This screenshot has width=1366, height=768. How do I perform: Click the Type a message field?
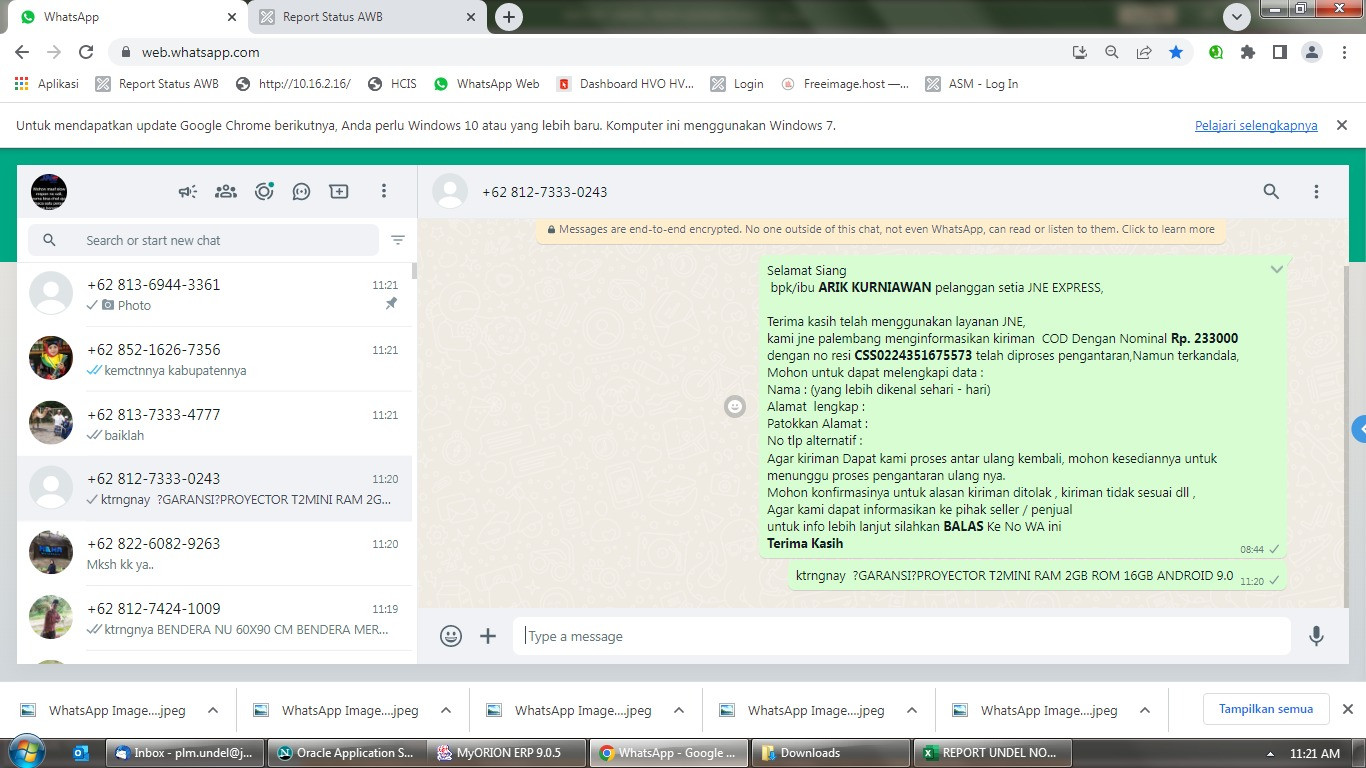point(902,636)
